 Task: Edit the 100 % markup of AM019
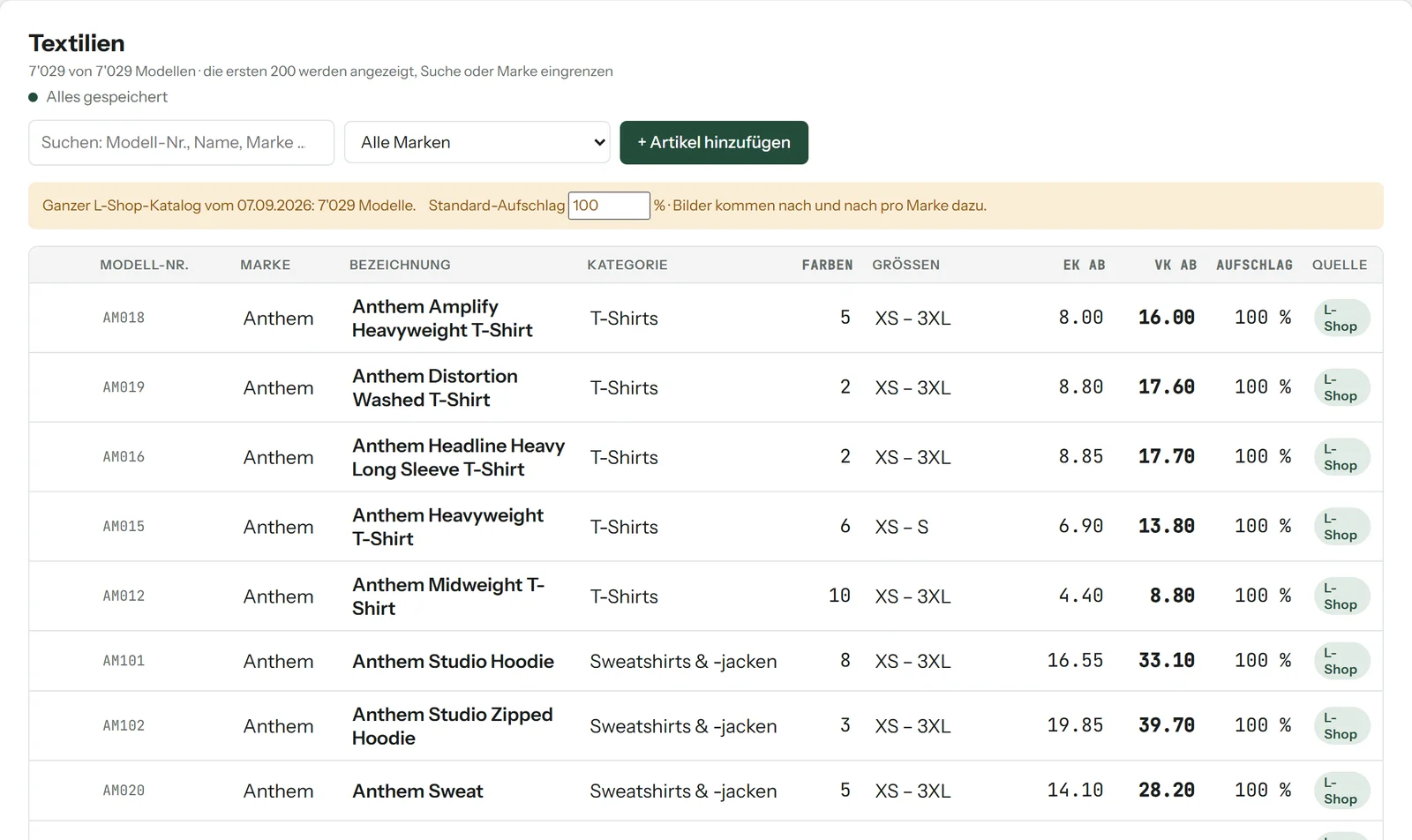point(1263,387)
